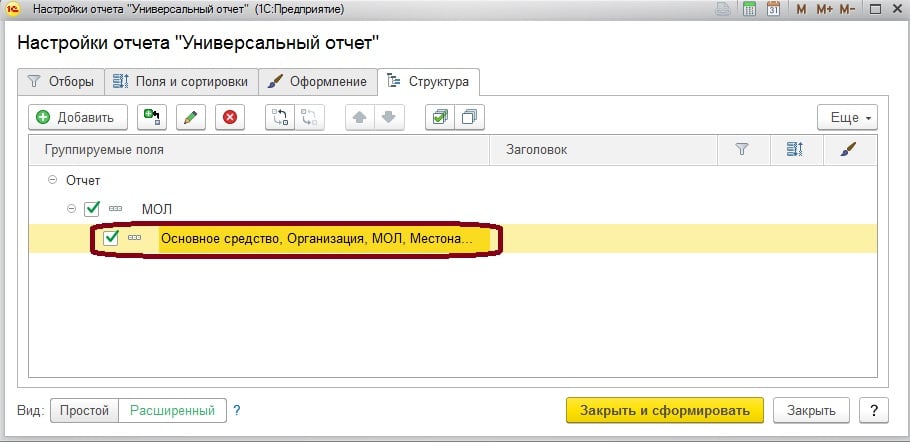This screenshot has width=910, height=444.
Task: Open the calendar icon in title bar
Action: [x=773, y=10]
